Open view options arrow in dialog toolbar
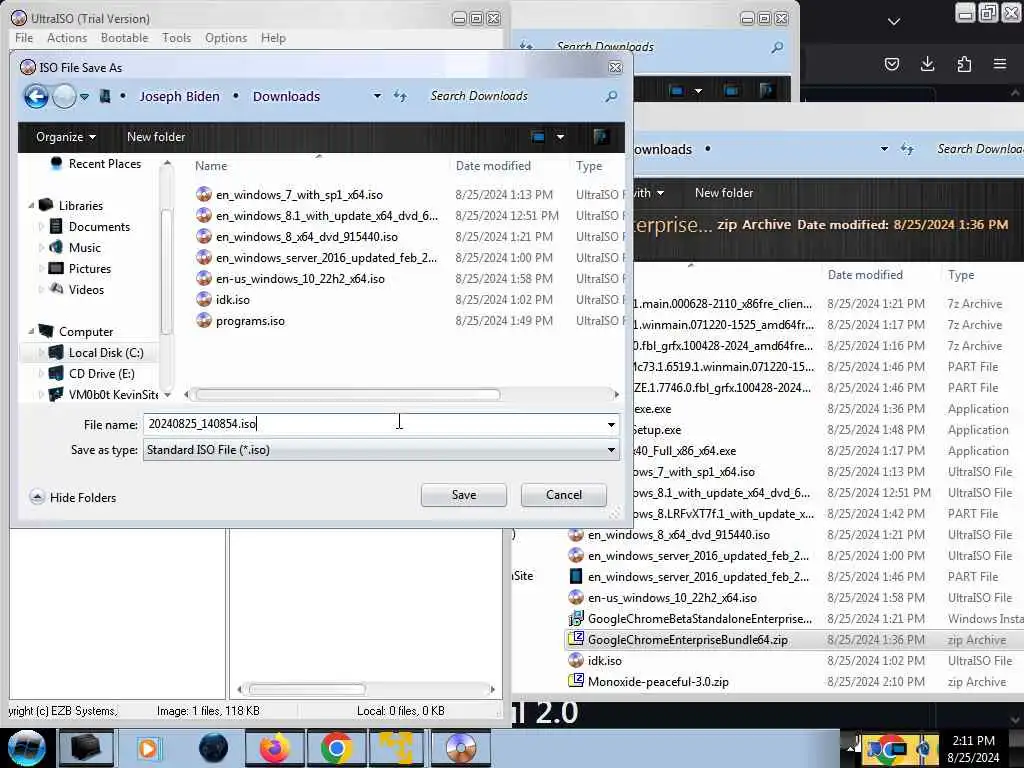Viewport: 1024px width, 768px height. [560, 136]
